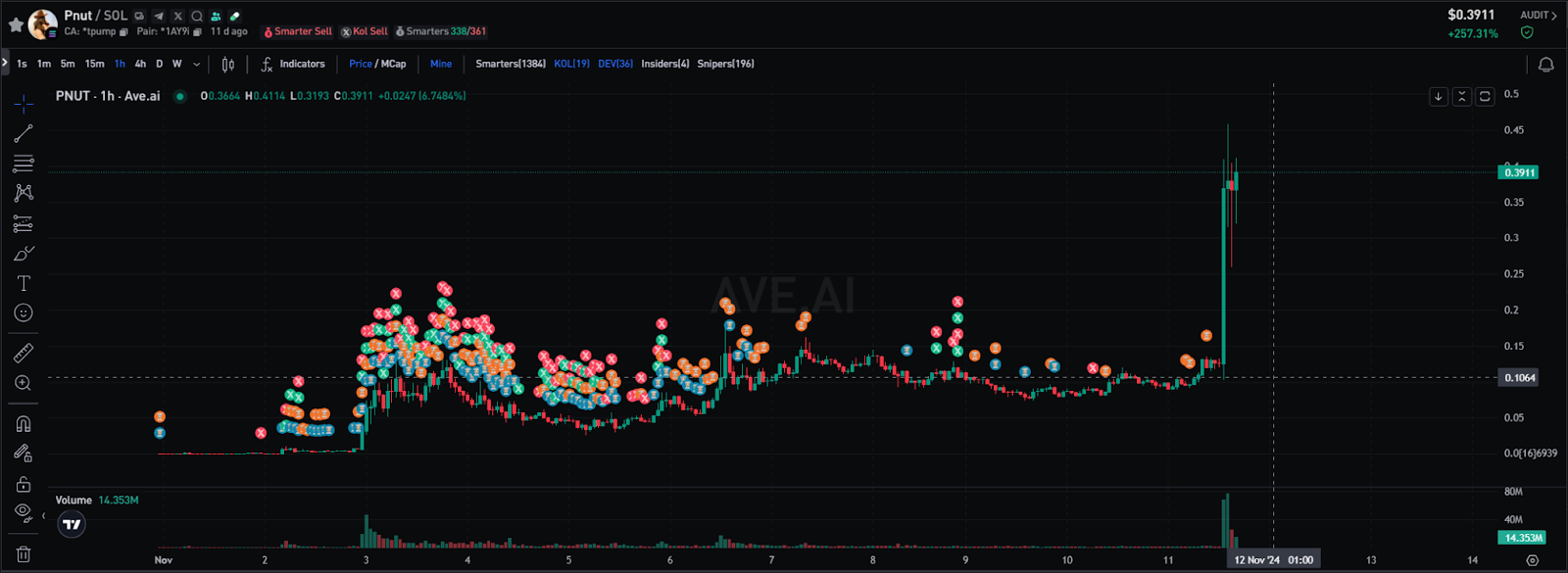The width and height of the screenshot is (1568, 573).
Task: Collapse the chart pane with arrows button
Action: click(x=1462, y=96)
